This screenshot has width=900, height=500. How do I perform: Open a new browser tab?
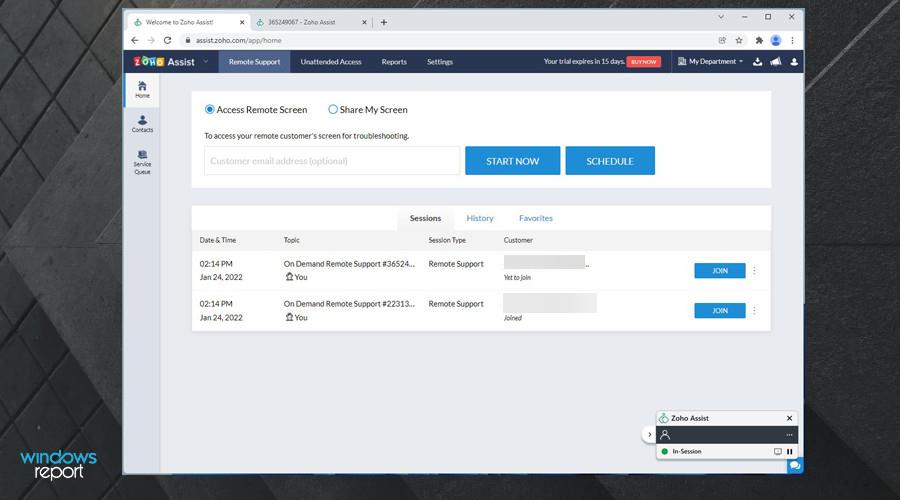[383, 22]
